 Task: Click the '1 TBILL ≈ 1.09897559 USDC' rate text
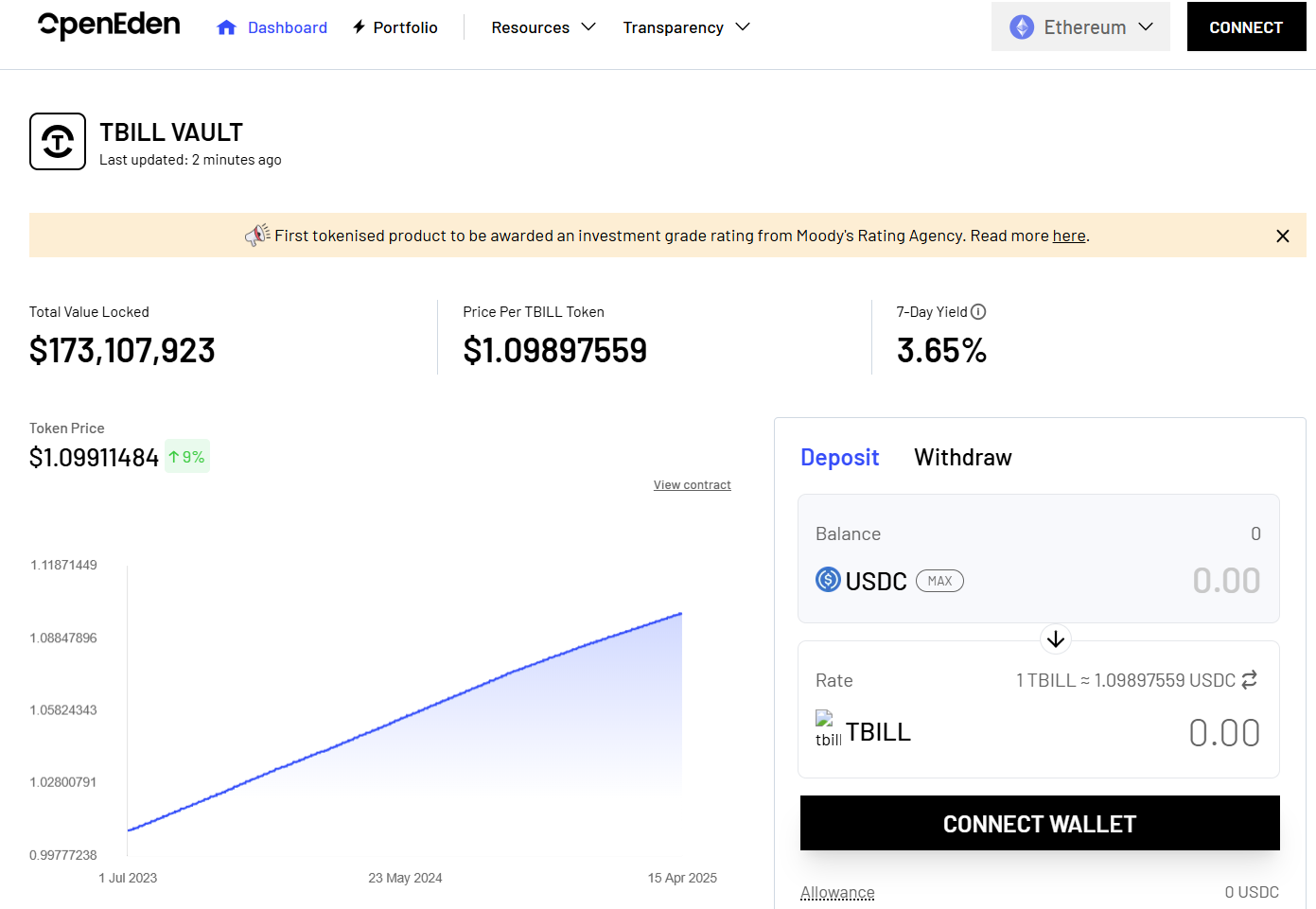pos(1126,680)
